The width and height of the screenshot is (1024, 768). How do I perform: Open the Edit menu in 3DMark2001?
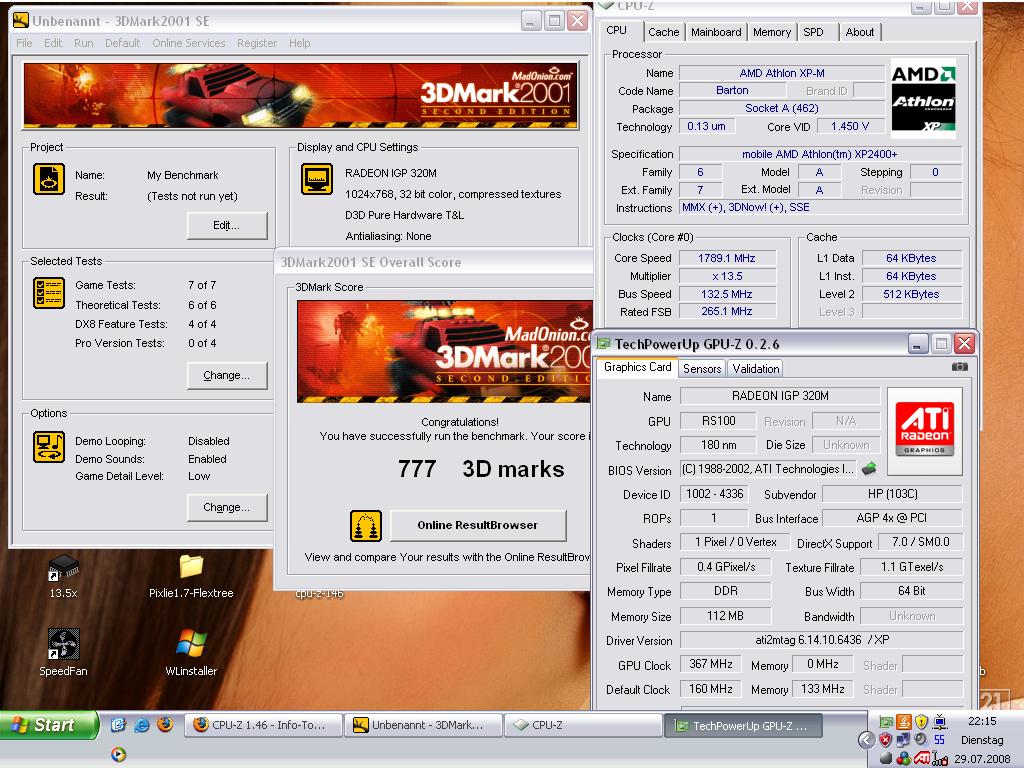[x=53, y=43]
